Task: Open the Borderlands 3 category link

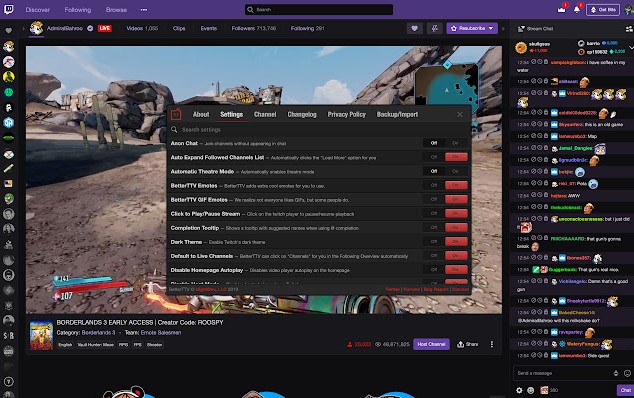Action: tap(98, 332)
